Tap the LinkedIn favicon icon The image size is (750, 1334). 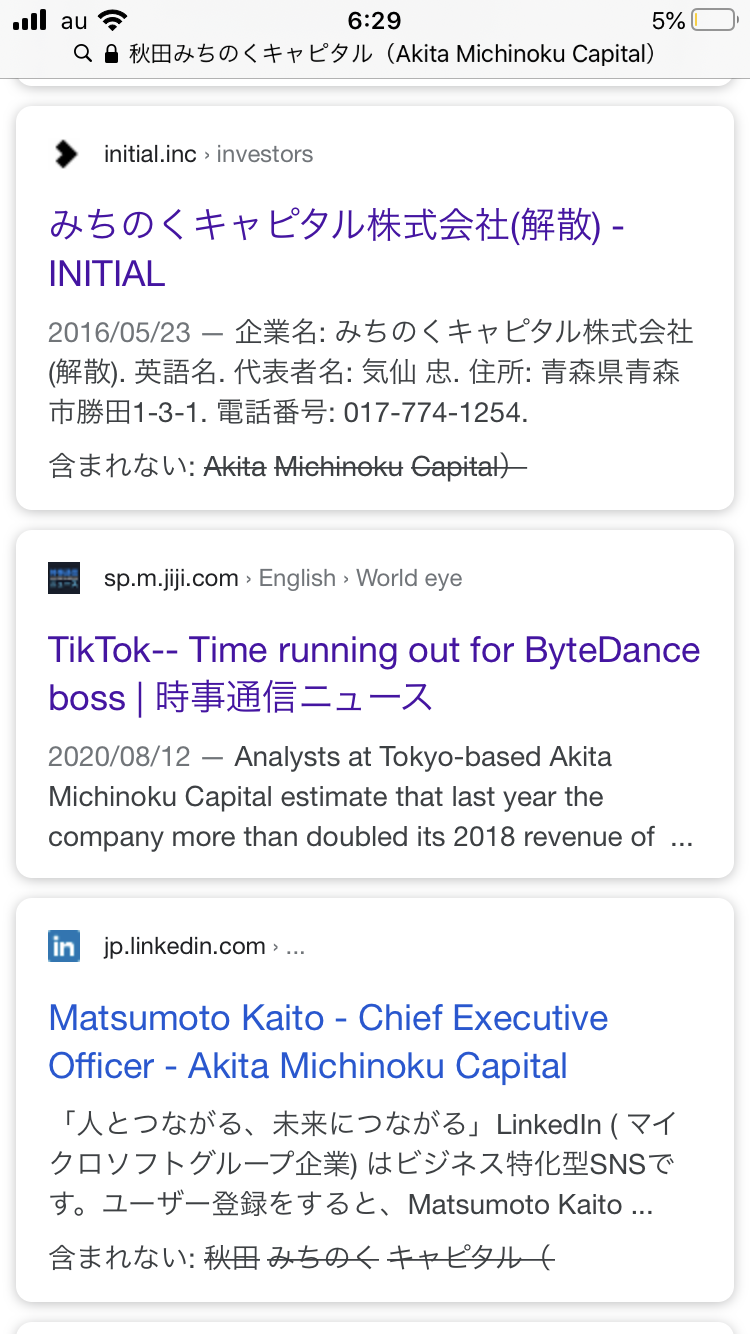[x=64, y=946]
